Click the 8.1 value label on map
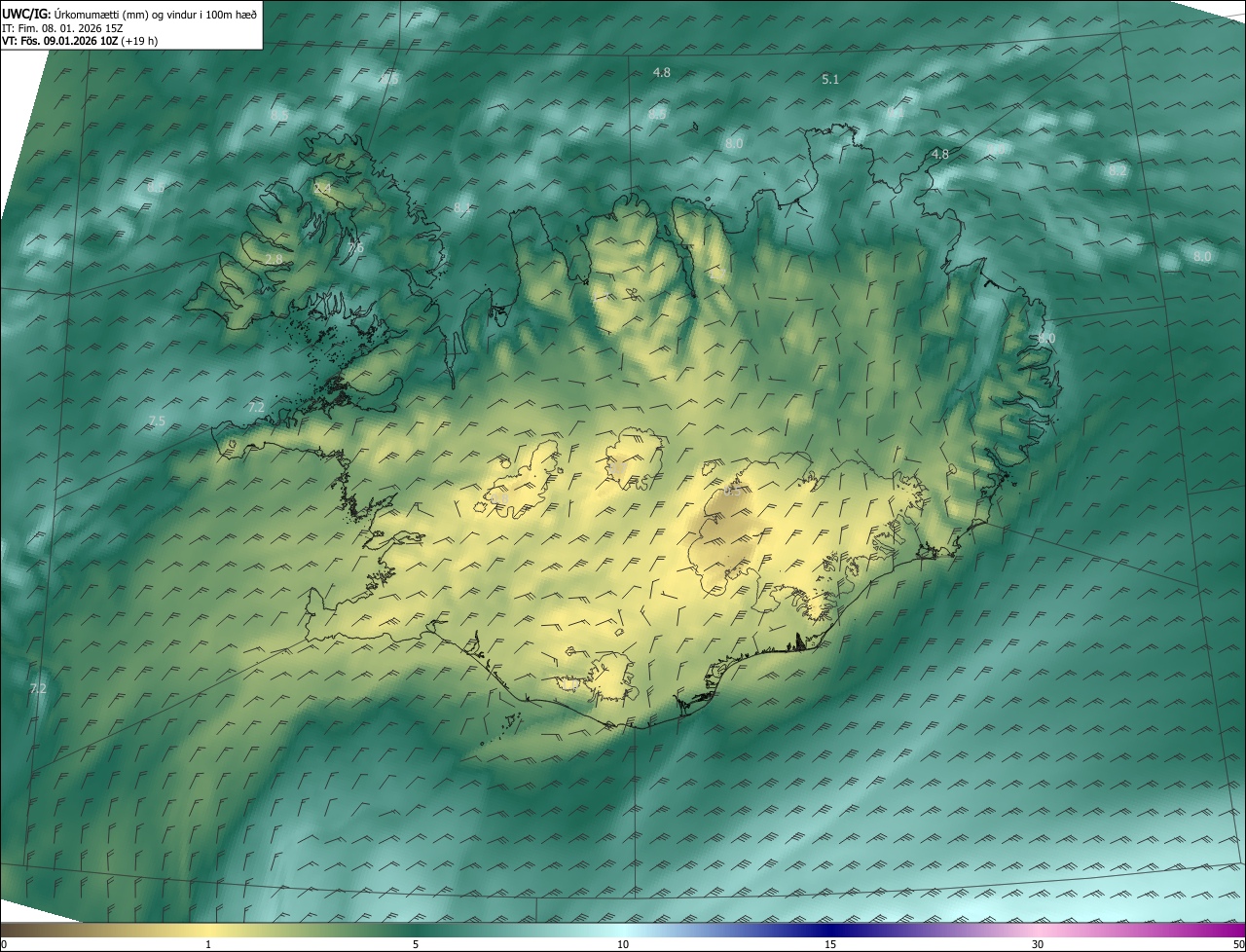 click(x=461, y=207)
